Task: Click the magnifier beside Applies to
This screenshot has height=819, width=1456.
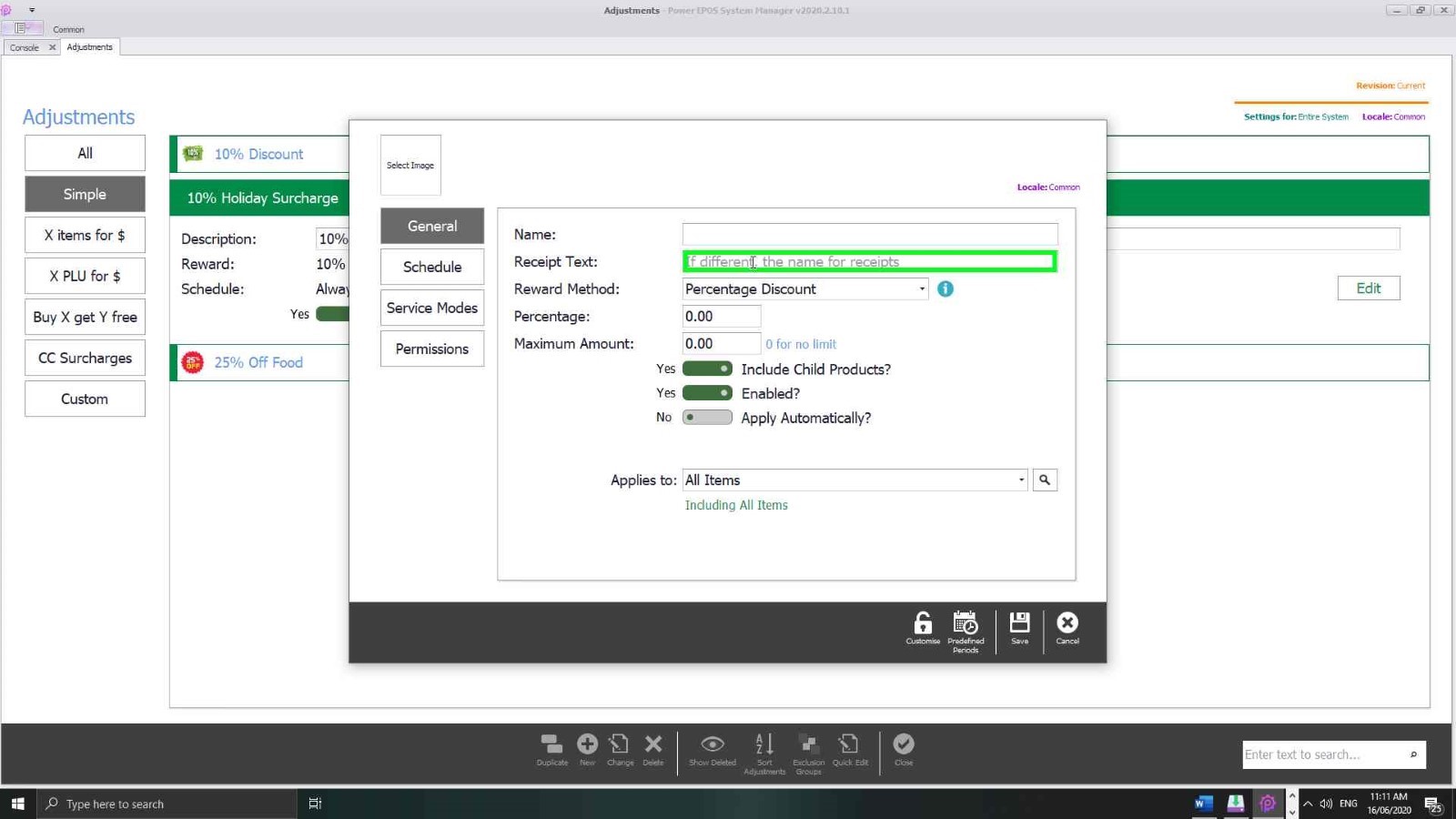Action: pos(1045,480)
